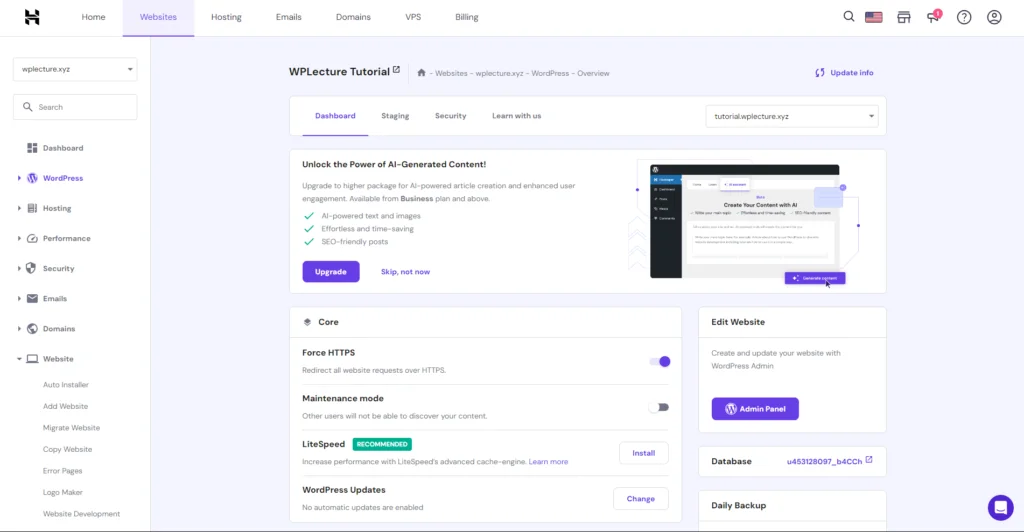Disable the Force HTTPS toggle
1024x532 pixels.
point(660,362)
